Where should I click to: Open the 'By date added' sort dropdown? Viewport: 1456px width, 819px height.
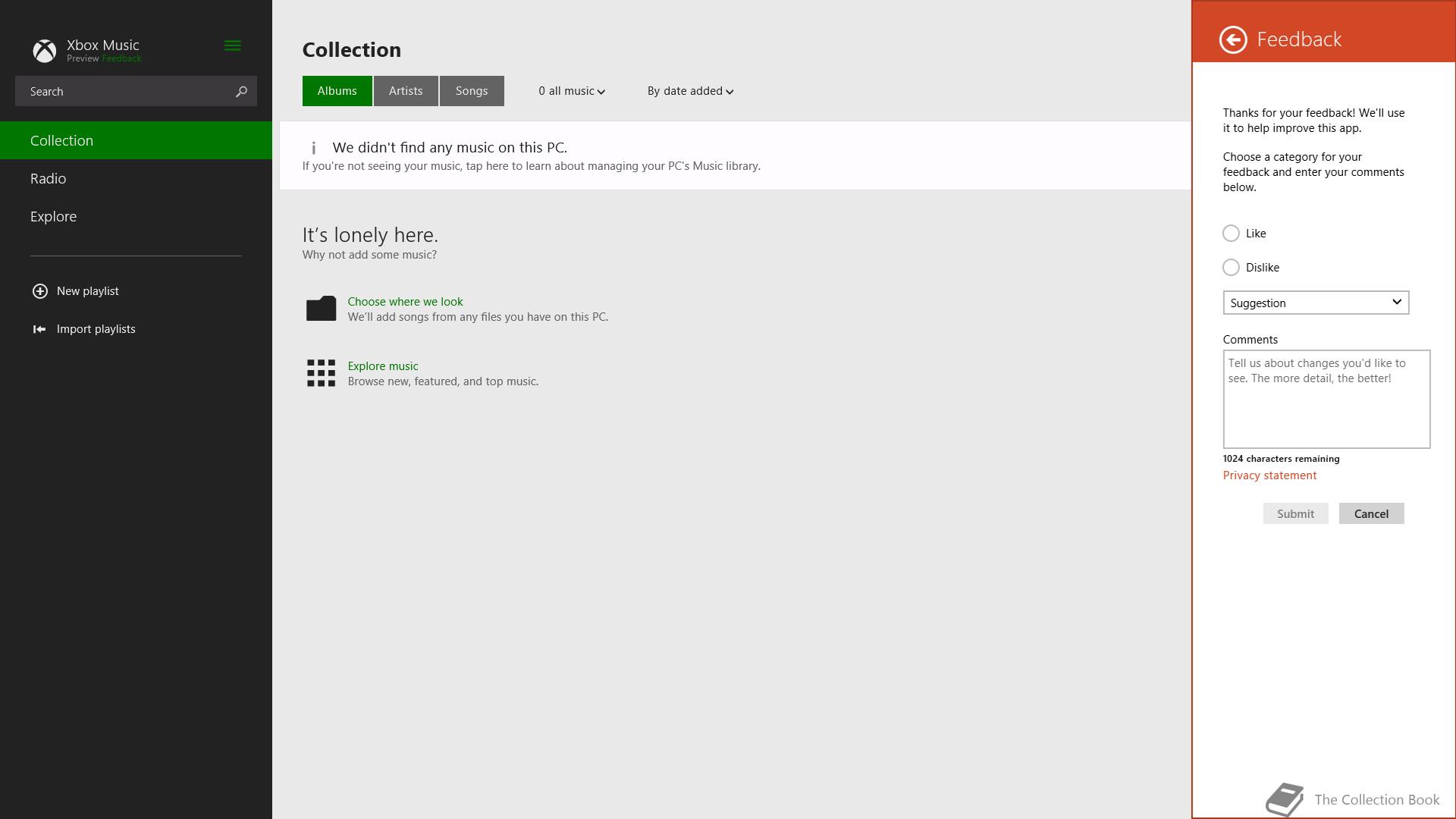pos(690,91)
